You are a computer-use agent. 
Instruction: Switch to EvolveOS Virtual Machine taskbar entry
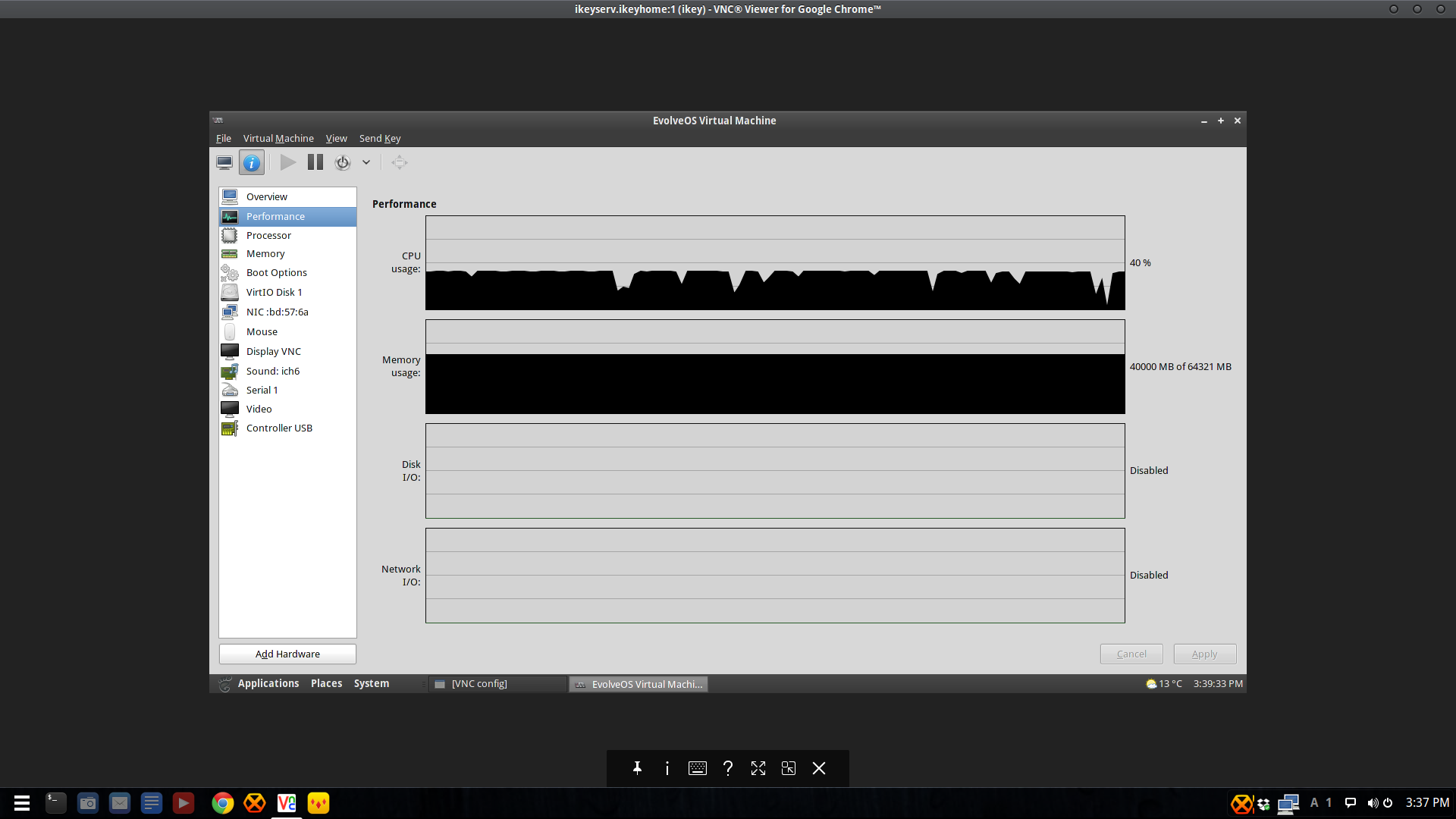(x=639, y=684)
